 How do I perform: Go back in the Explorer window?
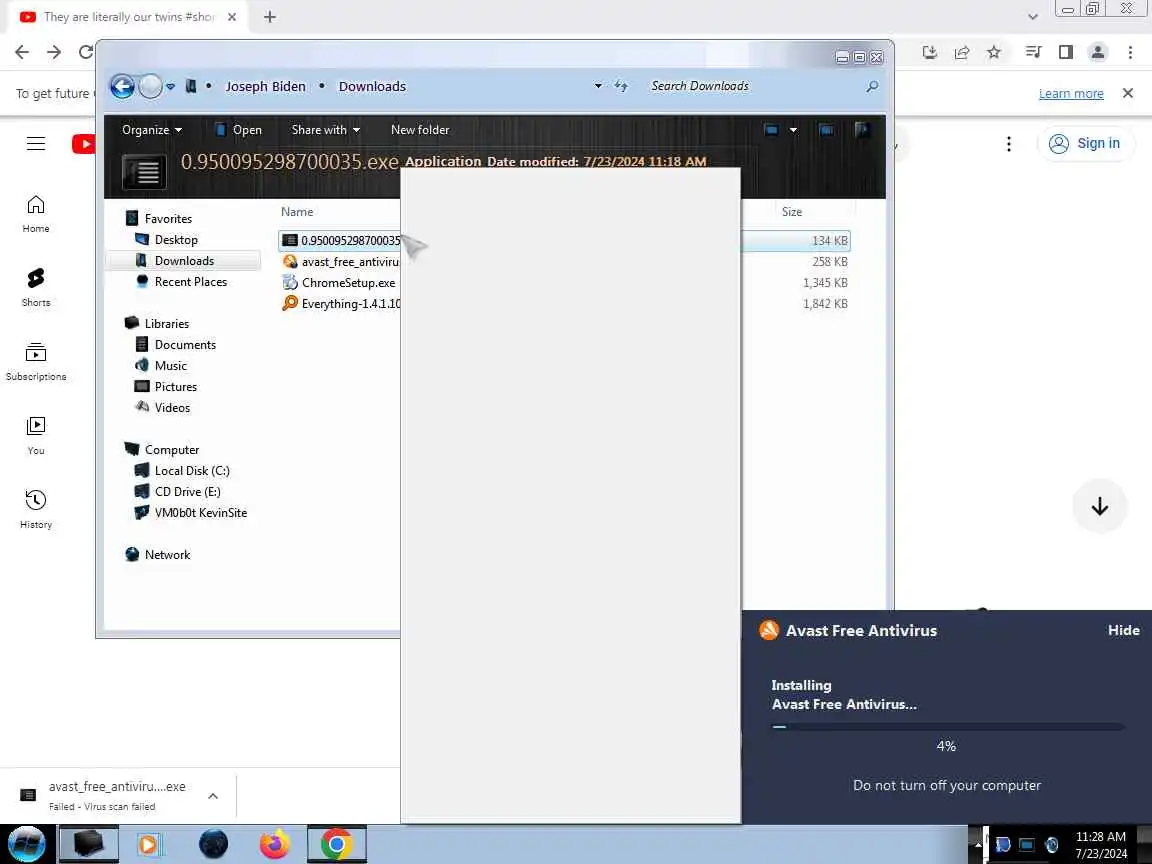pyautogui.click(x=123, y=87)
